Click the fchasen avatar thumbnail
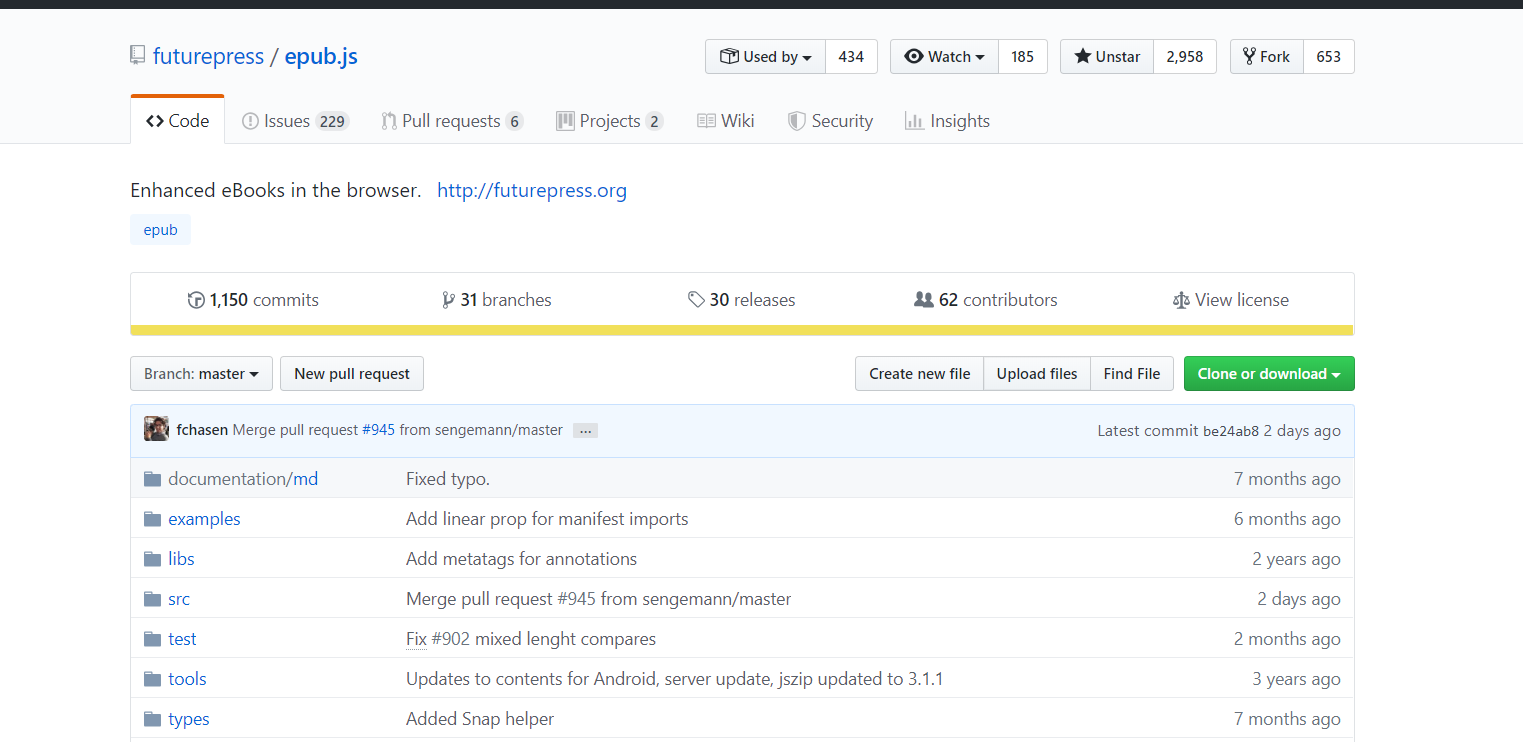The image size is (1523, 742). pyautogui.click(x=156, y=430)
